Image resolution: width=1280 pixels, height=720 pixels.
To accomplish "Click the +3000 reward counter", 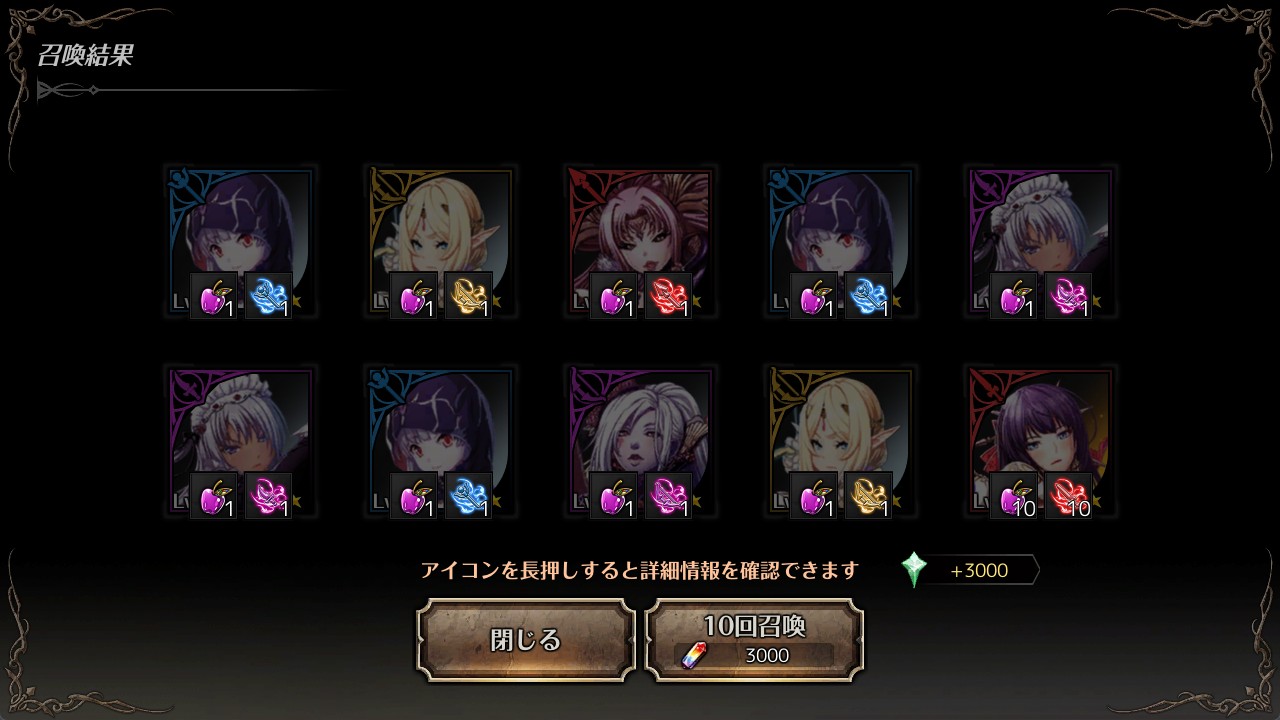I will click(x=979, y=571).
